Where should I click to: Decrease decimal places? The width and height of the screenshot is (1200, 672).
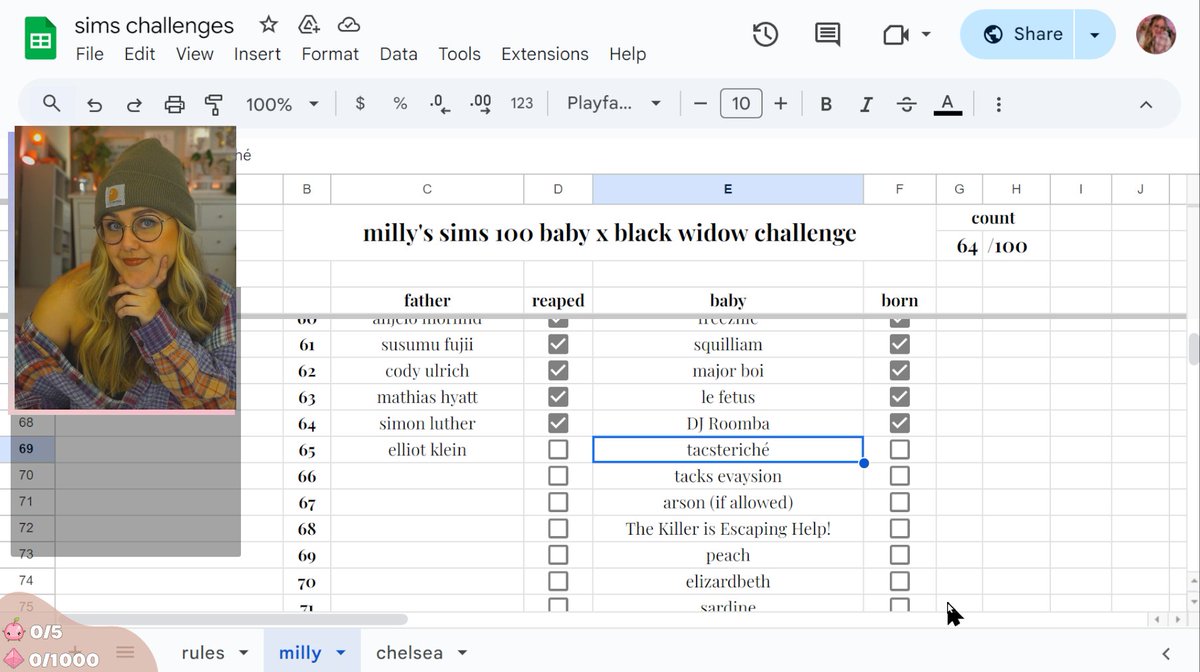click(440, 103)
